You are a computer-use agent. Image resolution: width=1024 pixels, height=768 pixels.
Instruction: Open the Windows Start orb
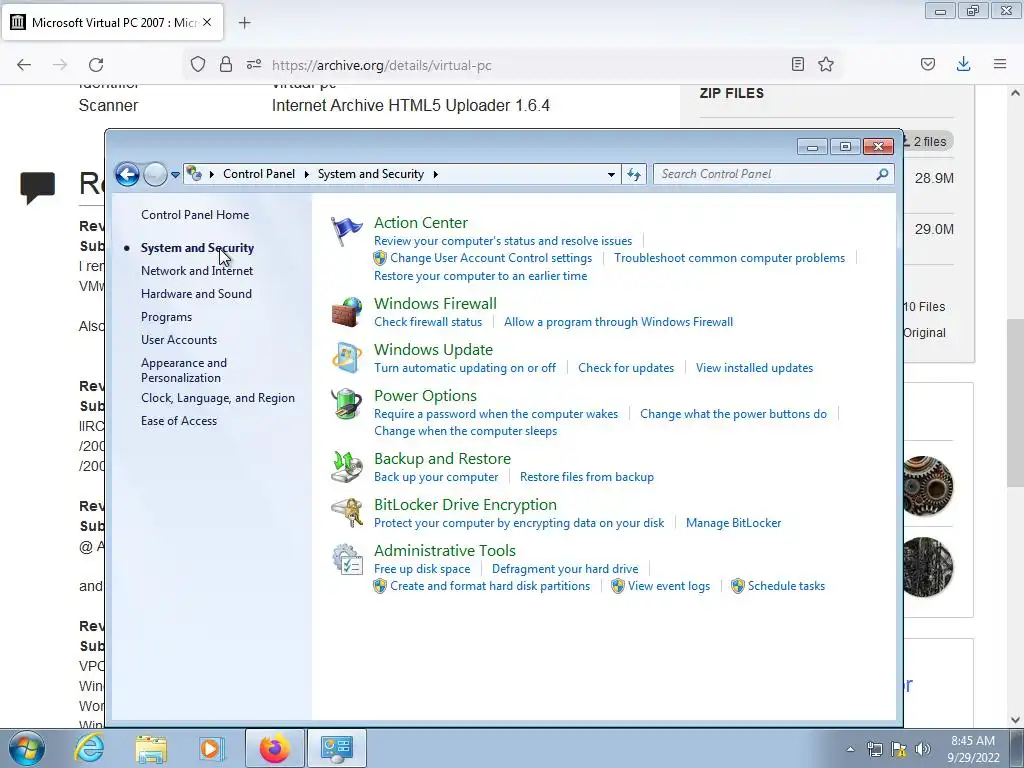27,748
